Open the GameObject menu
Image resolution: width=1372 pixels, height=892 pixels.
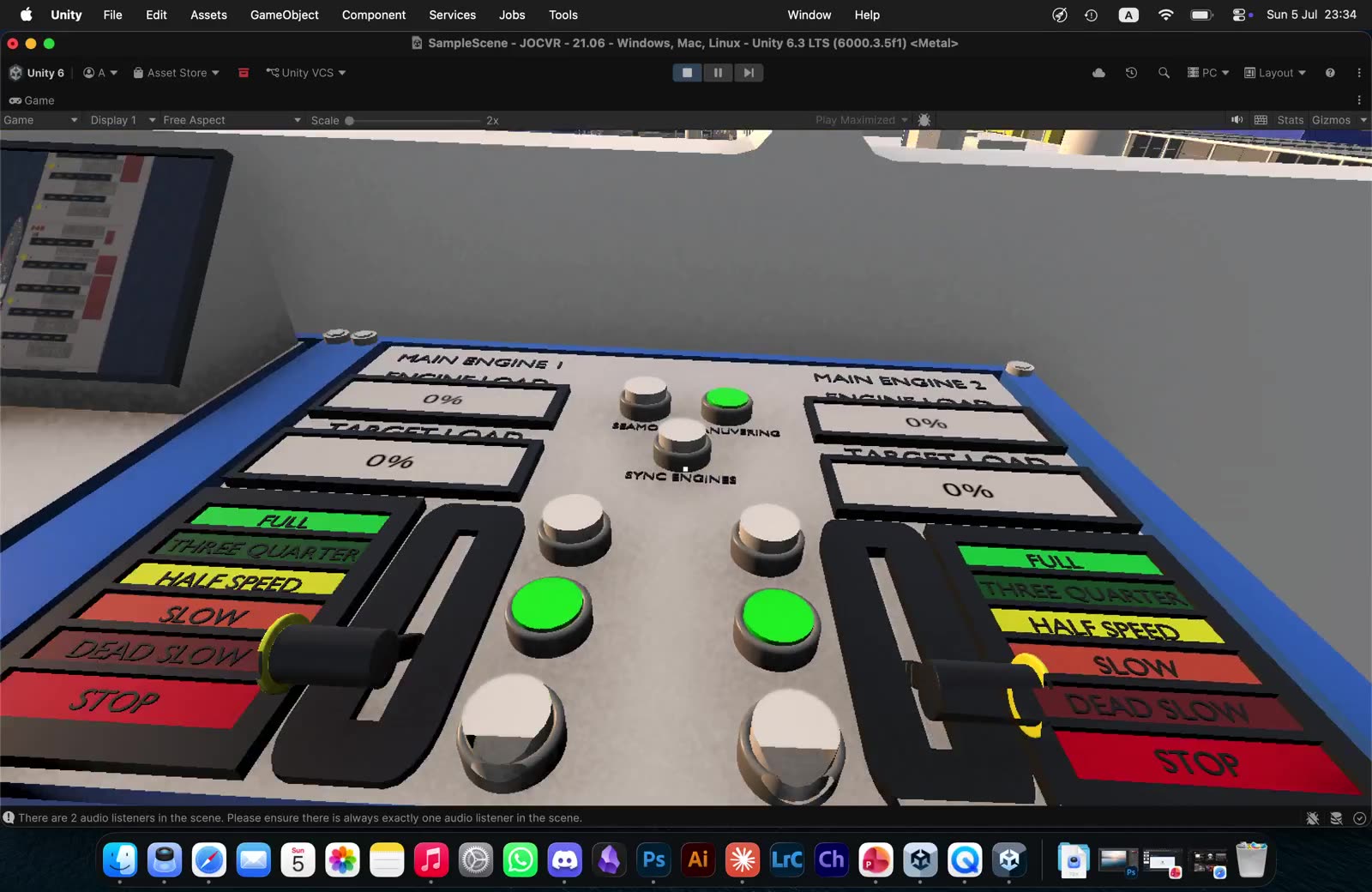[x=284, y=15]
